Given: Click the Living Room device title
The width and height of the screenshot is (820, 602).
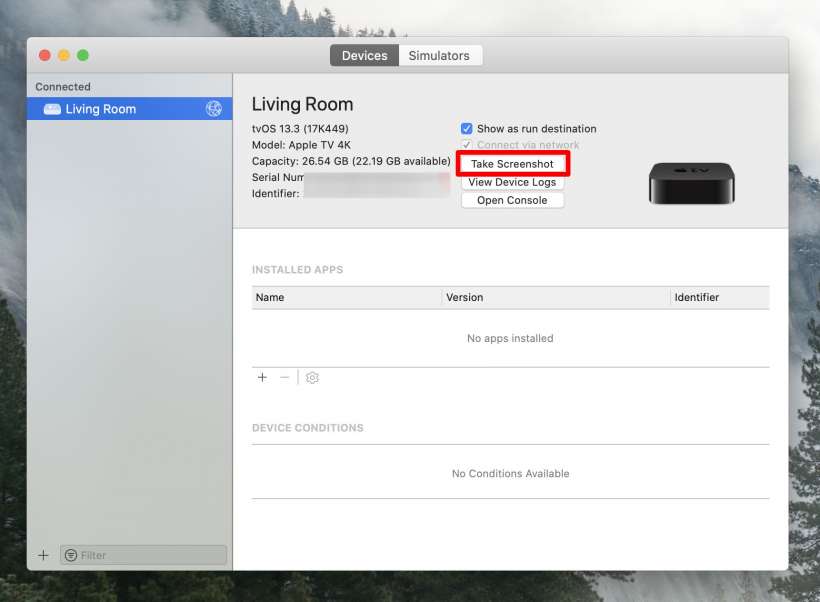Looking at the screenshot, I should [302, 104].
